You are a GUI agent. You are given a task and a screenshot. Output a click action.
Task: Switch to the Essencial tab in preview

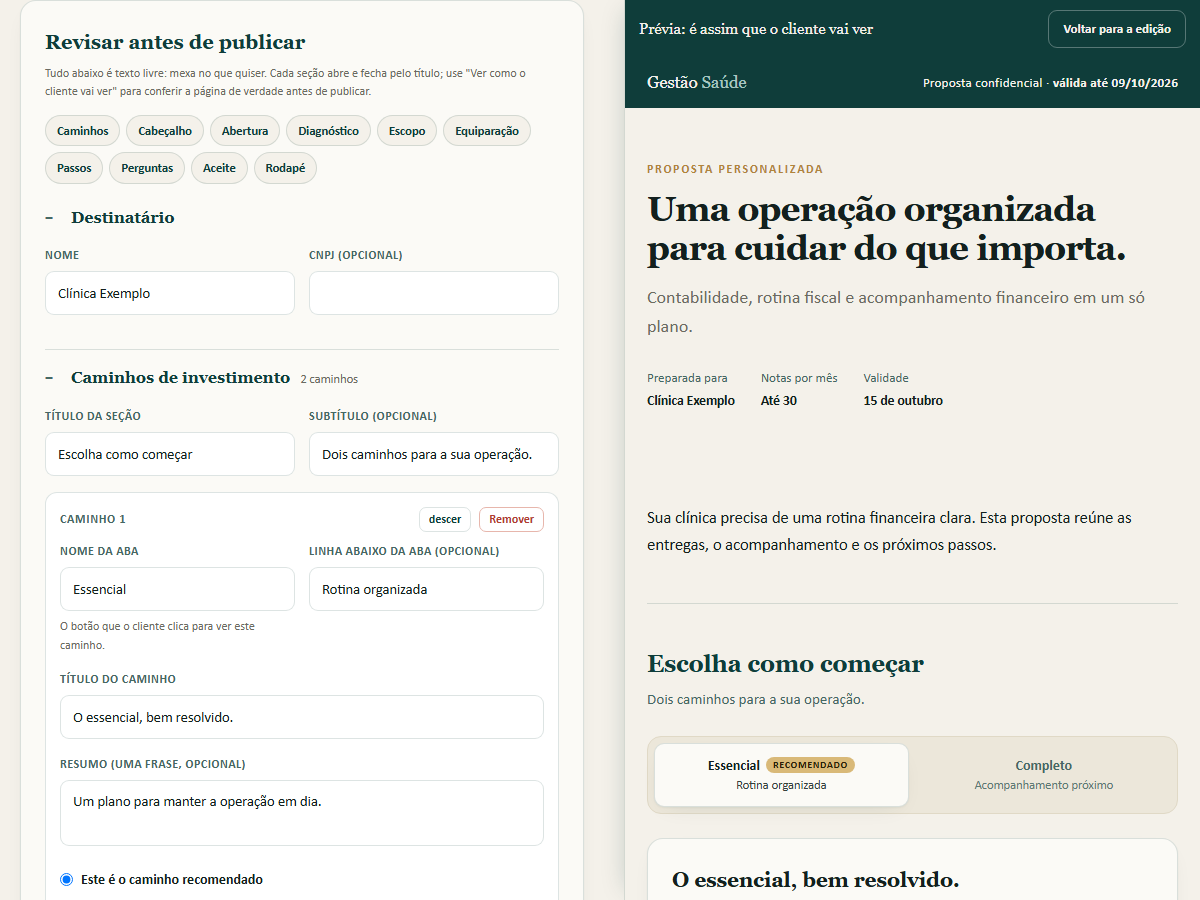tap(781, 775)
